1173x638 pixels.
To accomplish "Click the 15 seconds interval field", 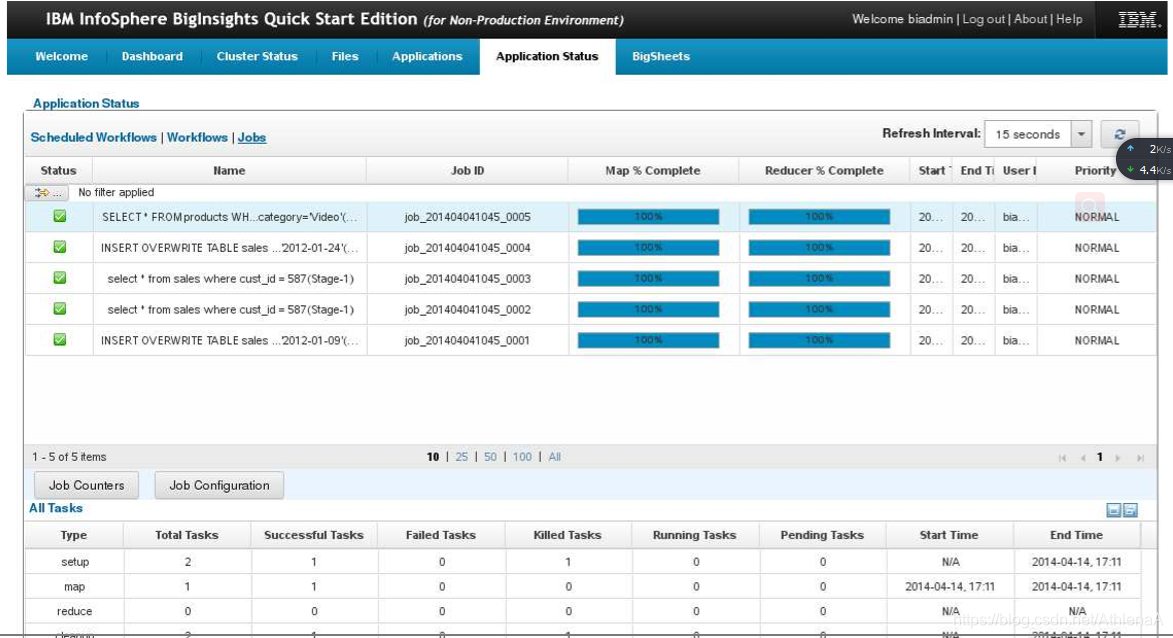I will click(1028, 135).
